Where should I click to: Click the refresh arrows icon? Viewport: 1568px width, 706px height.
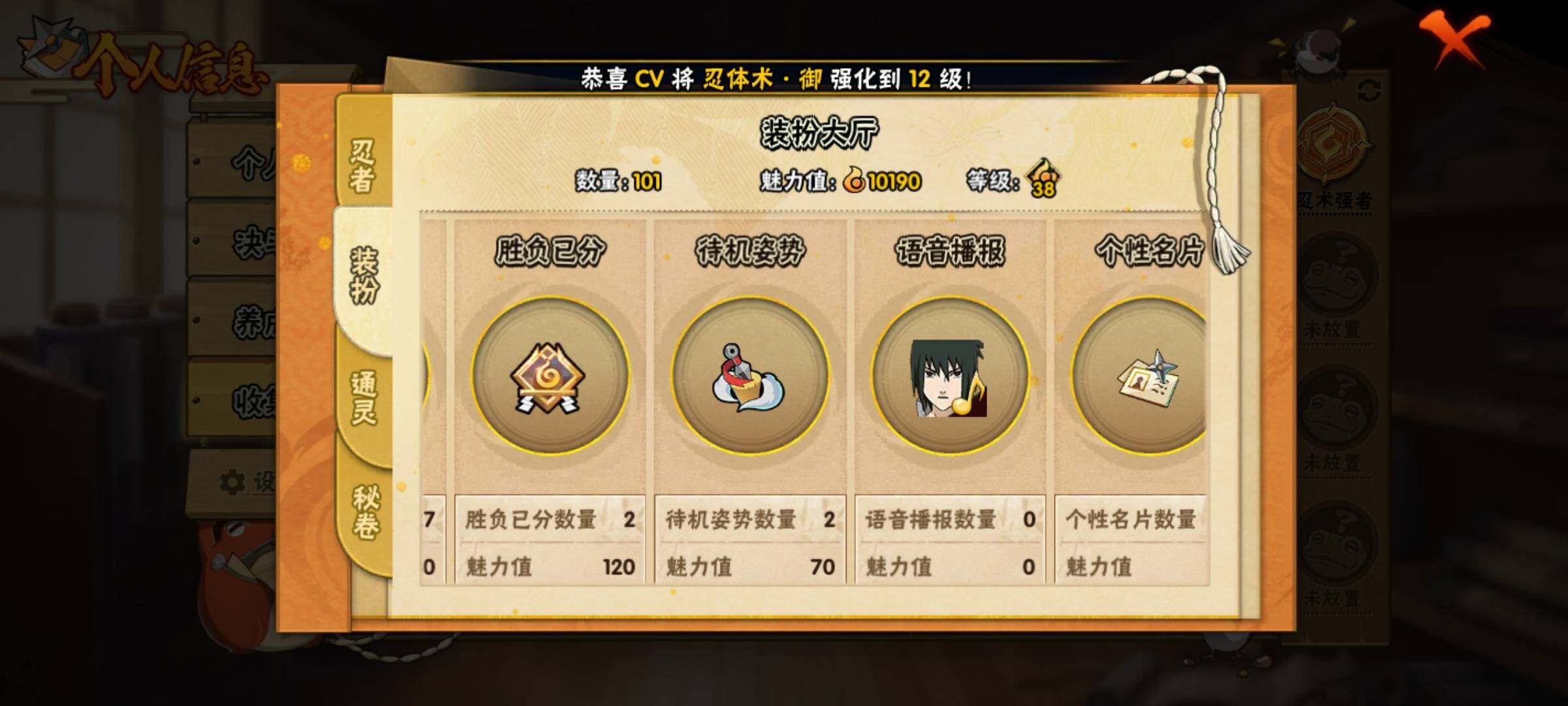1369,91
